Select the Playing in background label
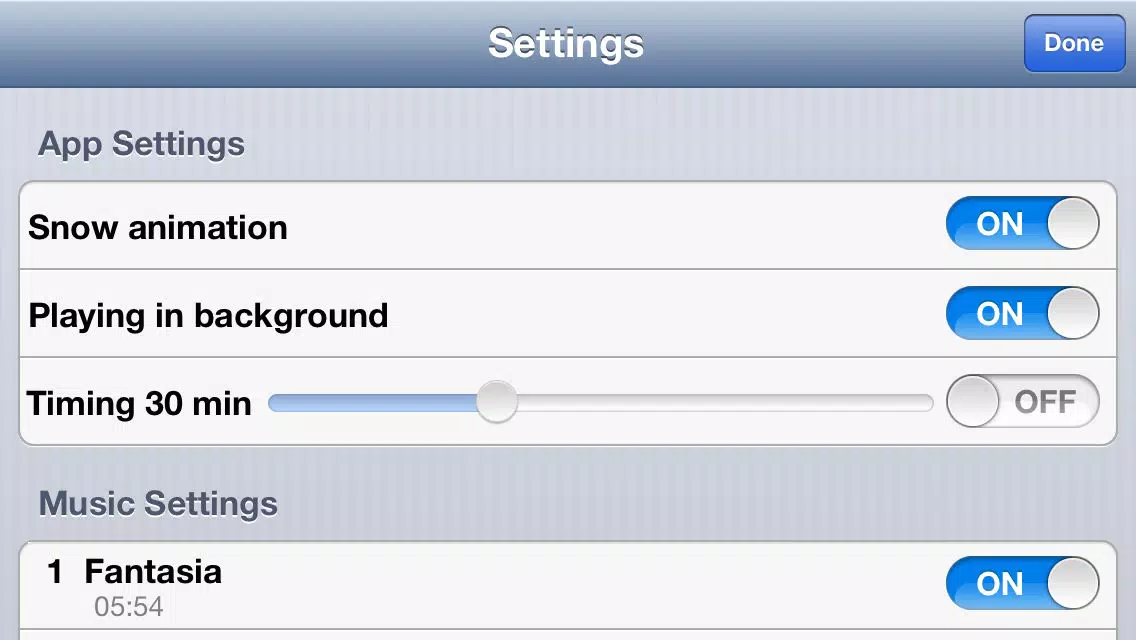 209,316
